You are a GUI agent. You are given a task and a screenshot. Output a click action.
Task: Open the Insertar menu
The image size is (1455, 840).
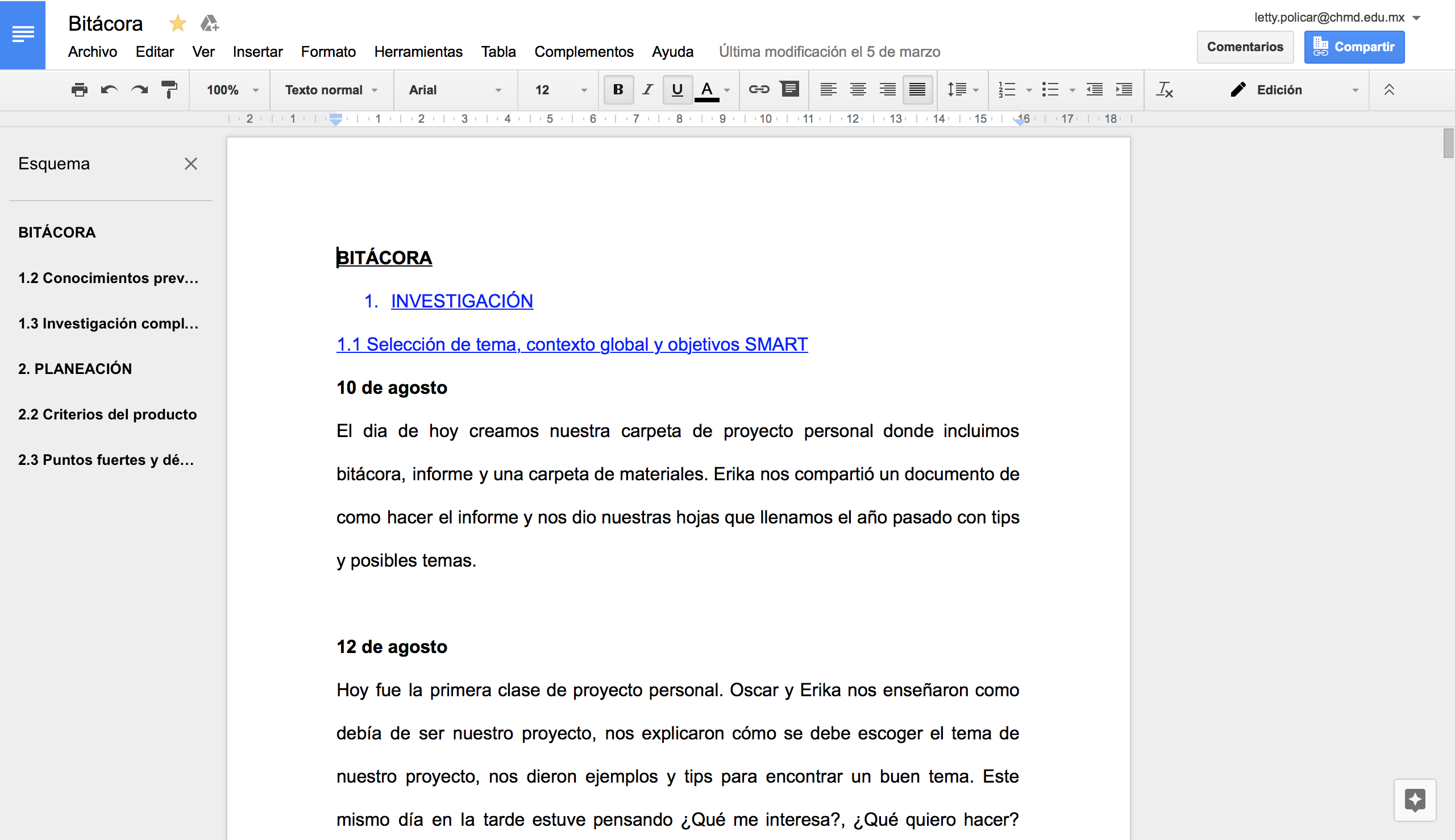point(257,51)
